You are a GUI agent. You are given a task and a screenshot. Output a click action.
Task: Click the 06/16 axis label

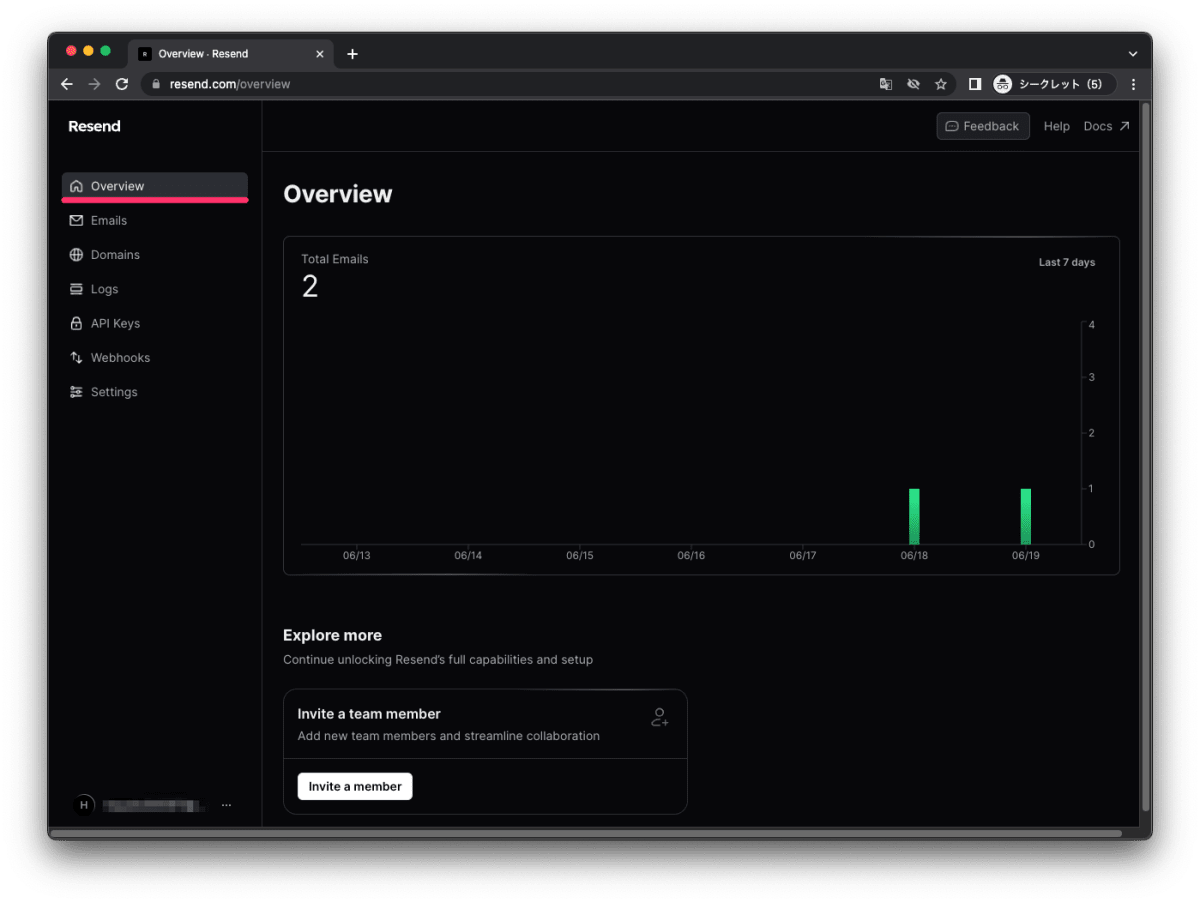[691, 555]
